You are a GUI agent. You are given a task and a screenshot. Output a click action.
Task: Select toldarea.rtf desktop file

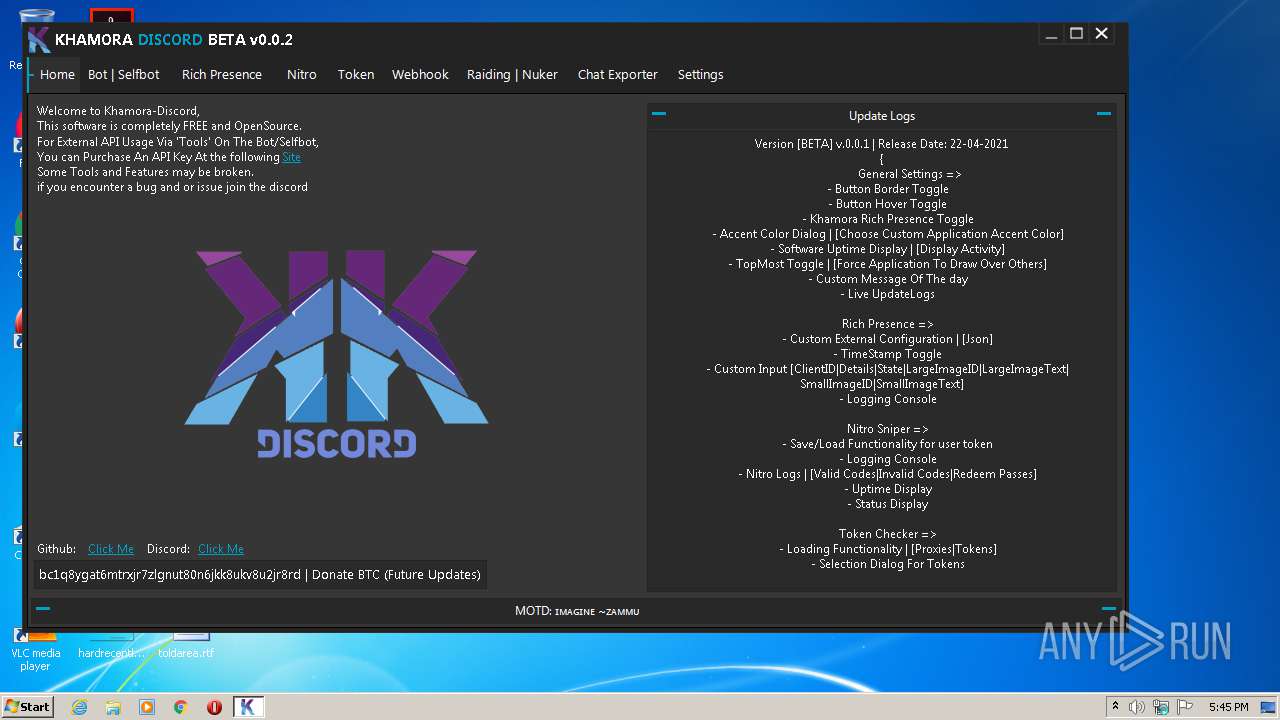pos(186,646)
